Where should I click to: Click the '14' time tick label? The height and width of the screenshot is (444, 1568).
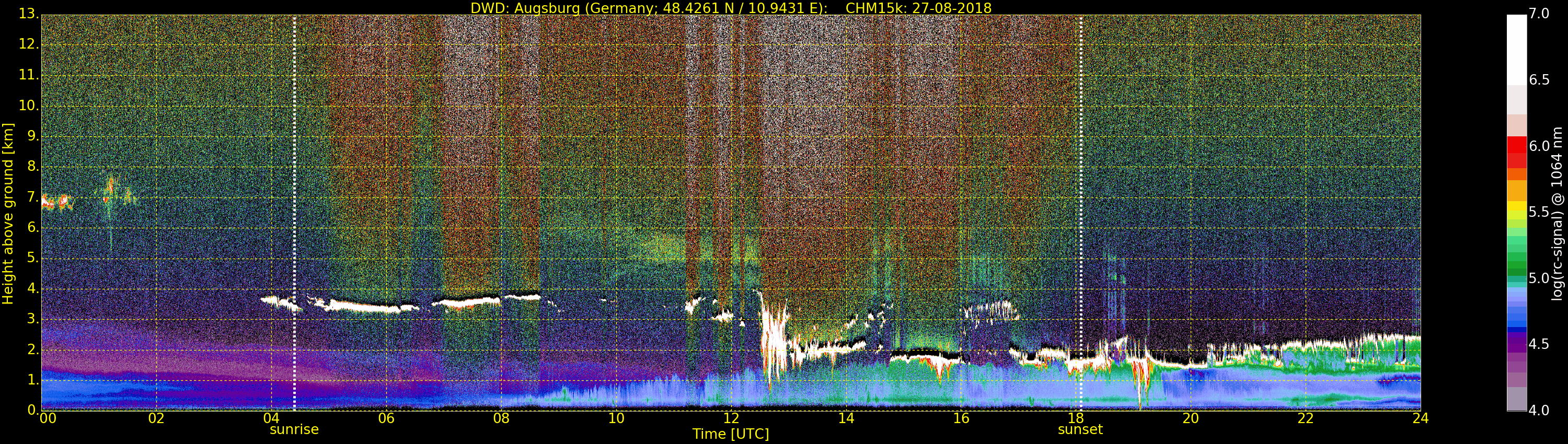coord(846,418)
